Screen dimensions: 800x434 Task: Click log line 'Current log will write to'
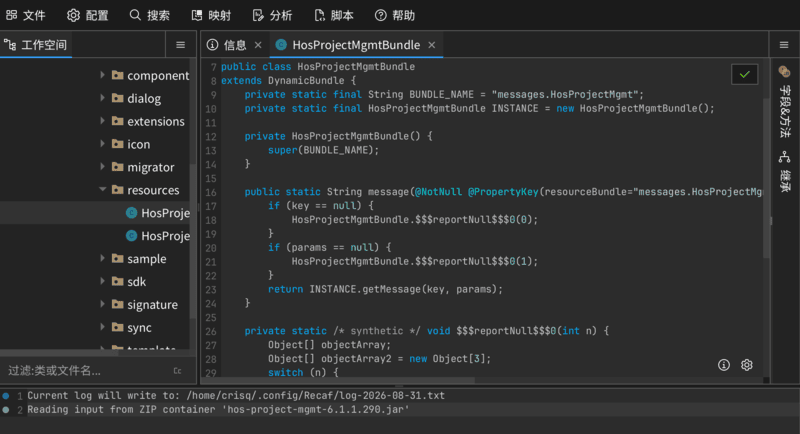click(x=236, y=395)
